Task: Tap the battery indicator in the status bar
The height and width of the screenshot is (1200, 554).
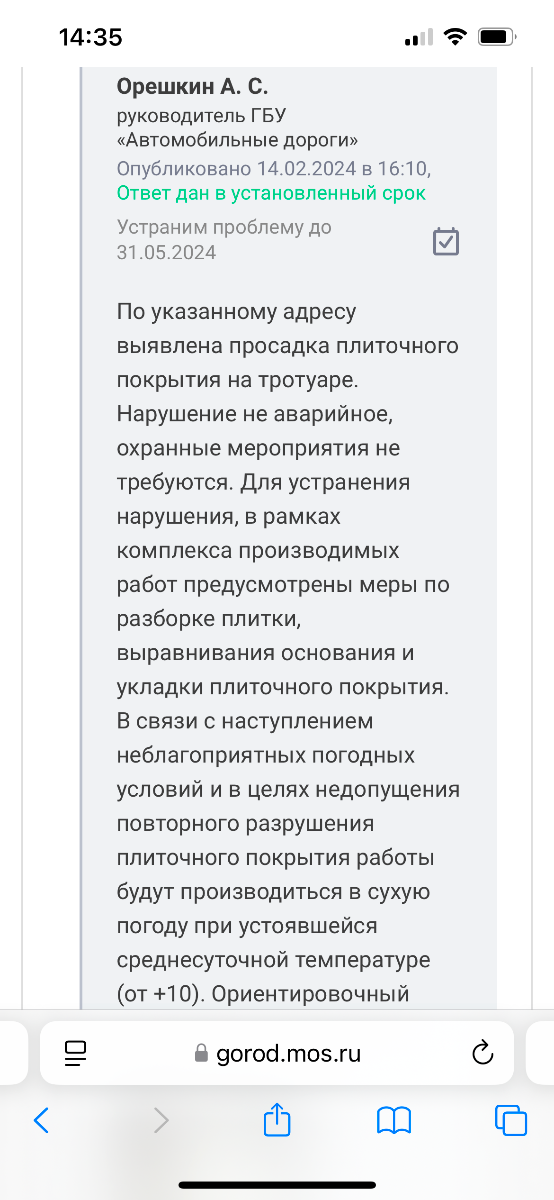Action: coord(496,37)
